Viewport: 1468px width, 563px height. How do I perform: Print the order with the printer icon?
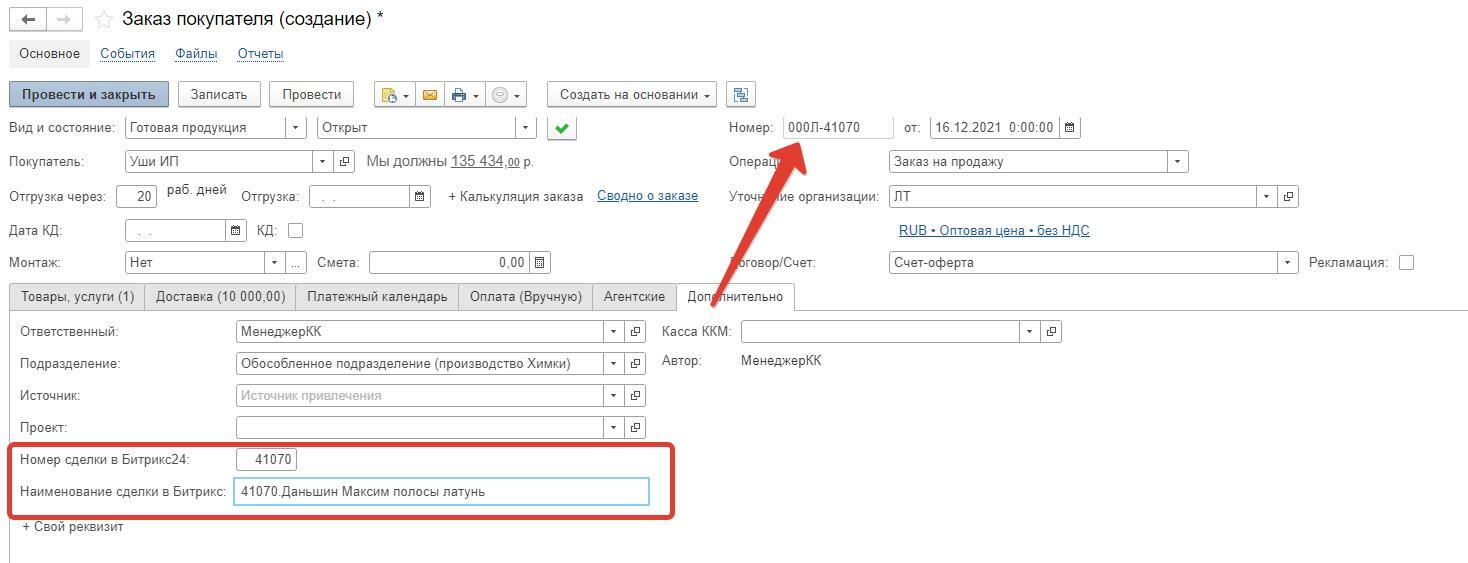coord(465,95)
